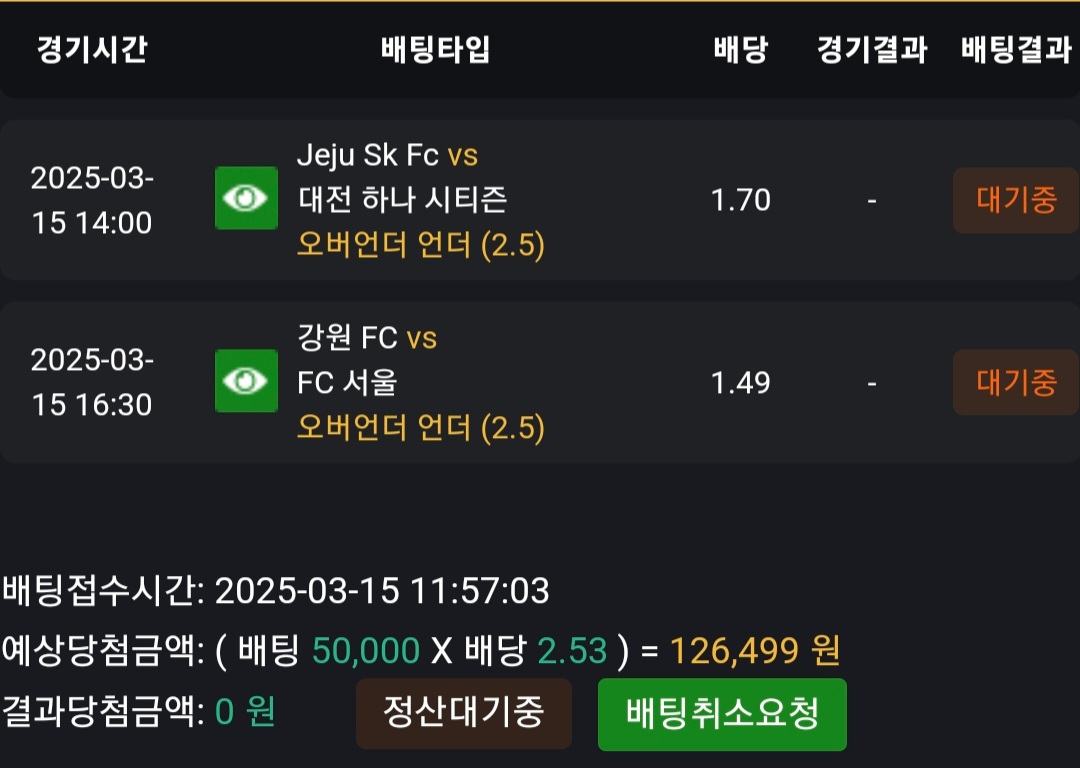Viewport: 1080px width, 768px height.
Task: Click the 배당 column header
Action: [x=741, y=50]
